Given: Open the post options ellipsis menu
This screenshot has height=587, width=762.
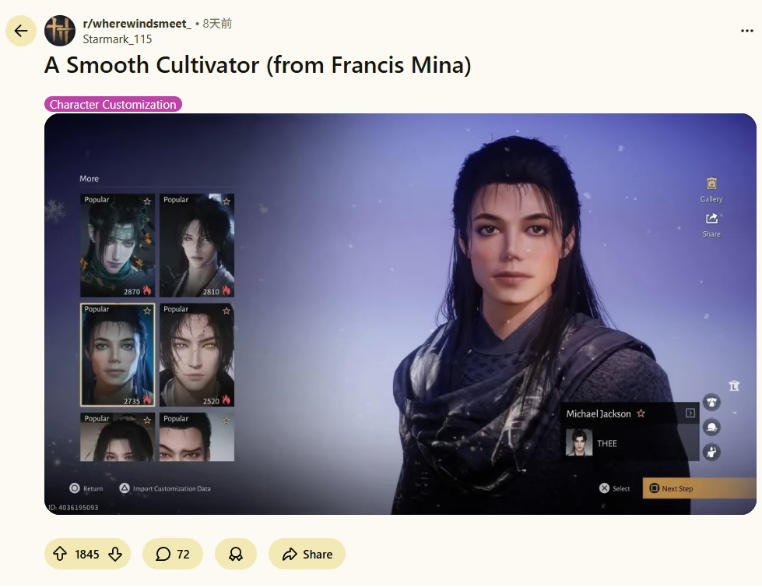Looking at the screenshot, I should pos(747,31).
